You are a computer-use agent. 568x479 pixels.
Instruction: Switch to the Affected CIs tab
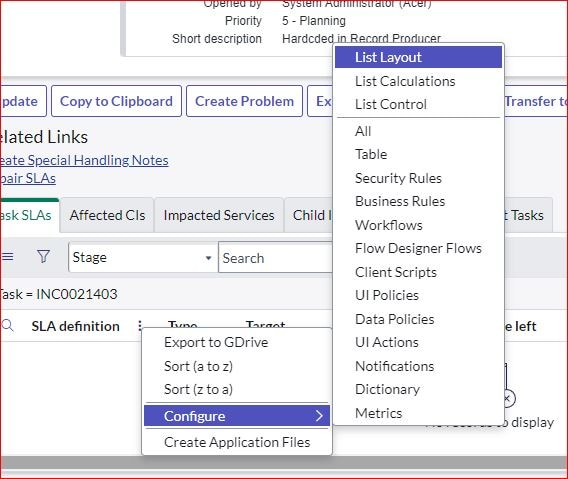point(107,216)
